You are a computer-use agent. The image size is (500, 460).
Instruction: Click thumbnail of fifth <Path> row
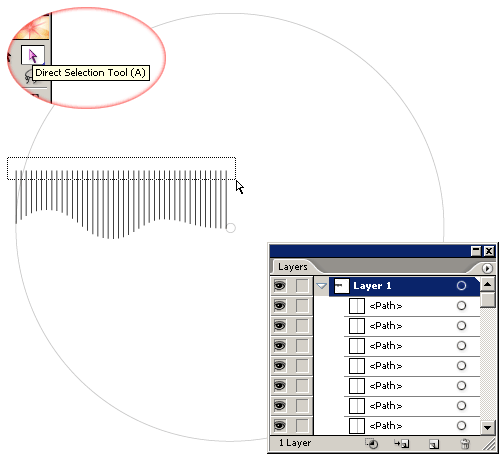click(357, 386)
